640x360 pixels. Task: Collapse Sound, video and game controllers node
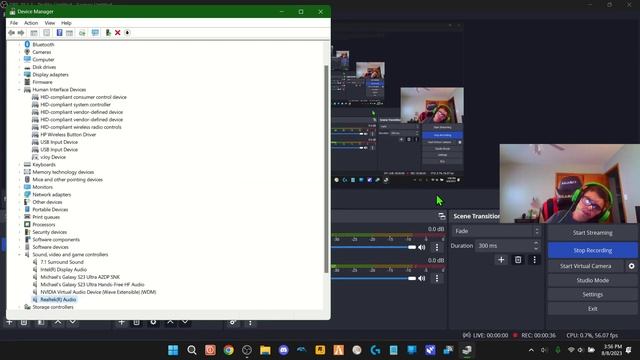point(19,255)
